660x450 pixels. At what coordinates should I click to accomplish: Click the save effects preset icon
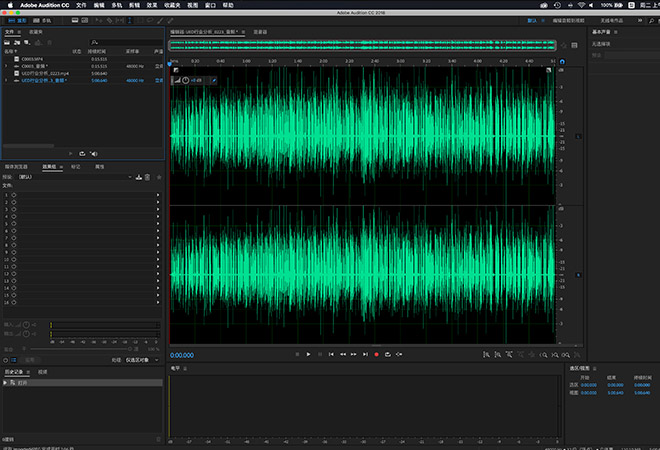pyautogui.click(x=138, y=177)
